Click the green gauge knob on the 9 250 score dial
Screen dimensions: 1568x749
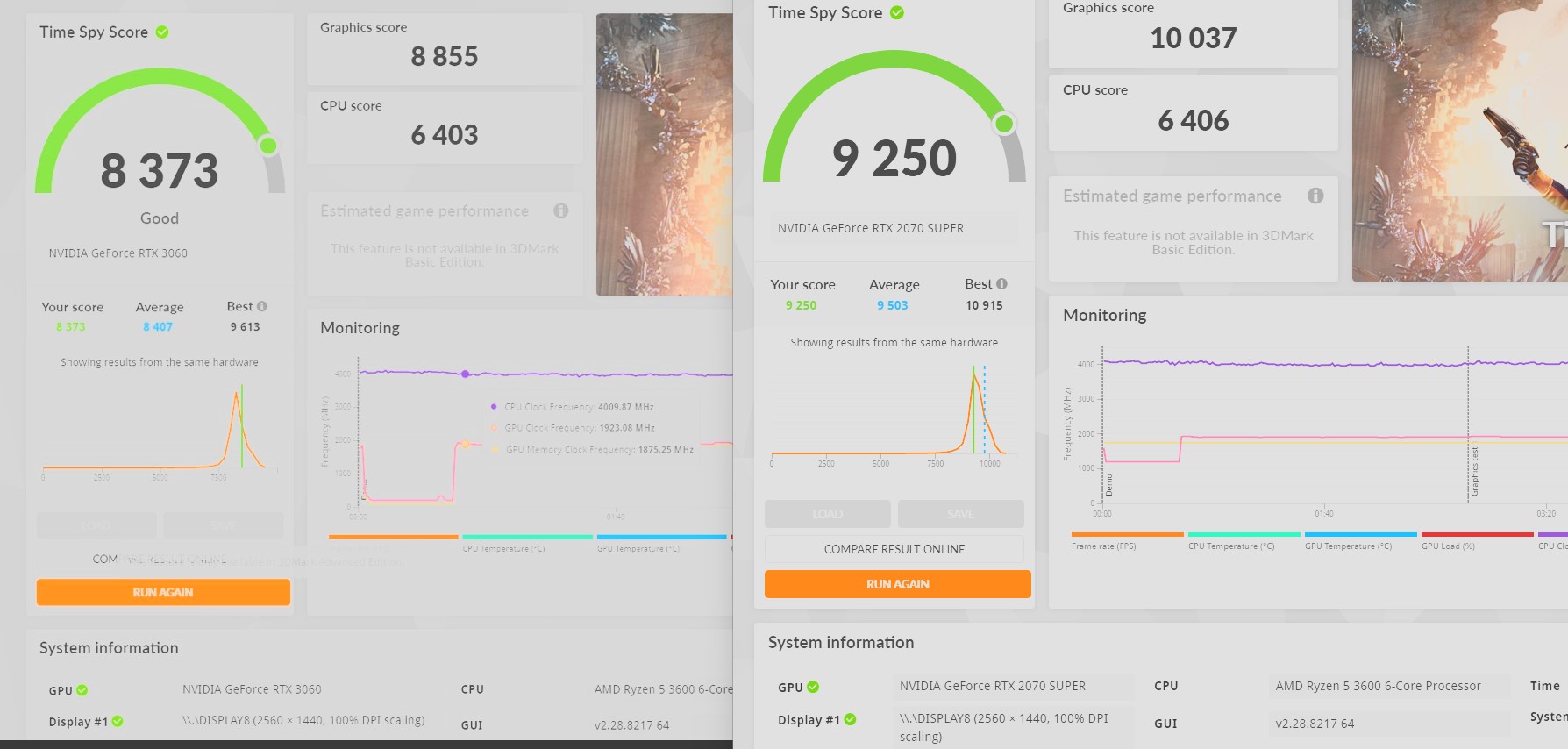tap(1004, 124)
